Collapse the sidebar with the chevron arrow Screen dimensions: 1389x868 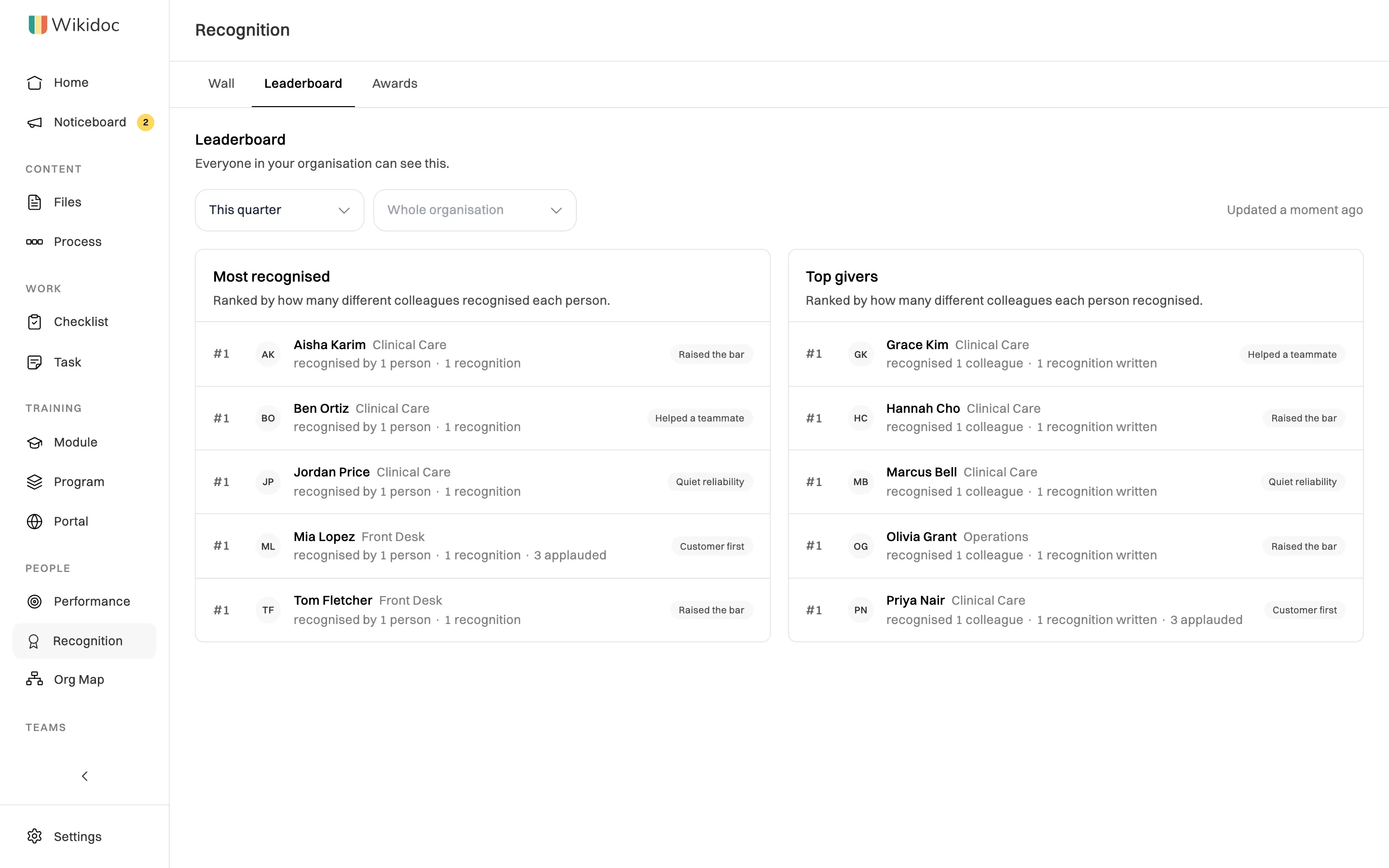84,776
